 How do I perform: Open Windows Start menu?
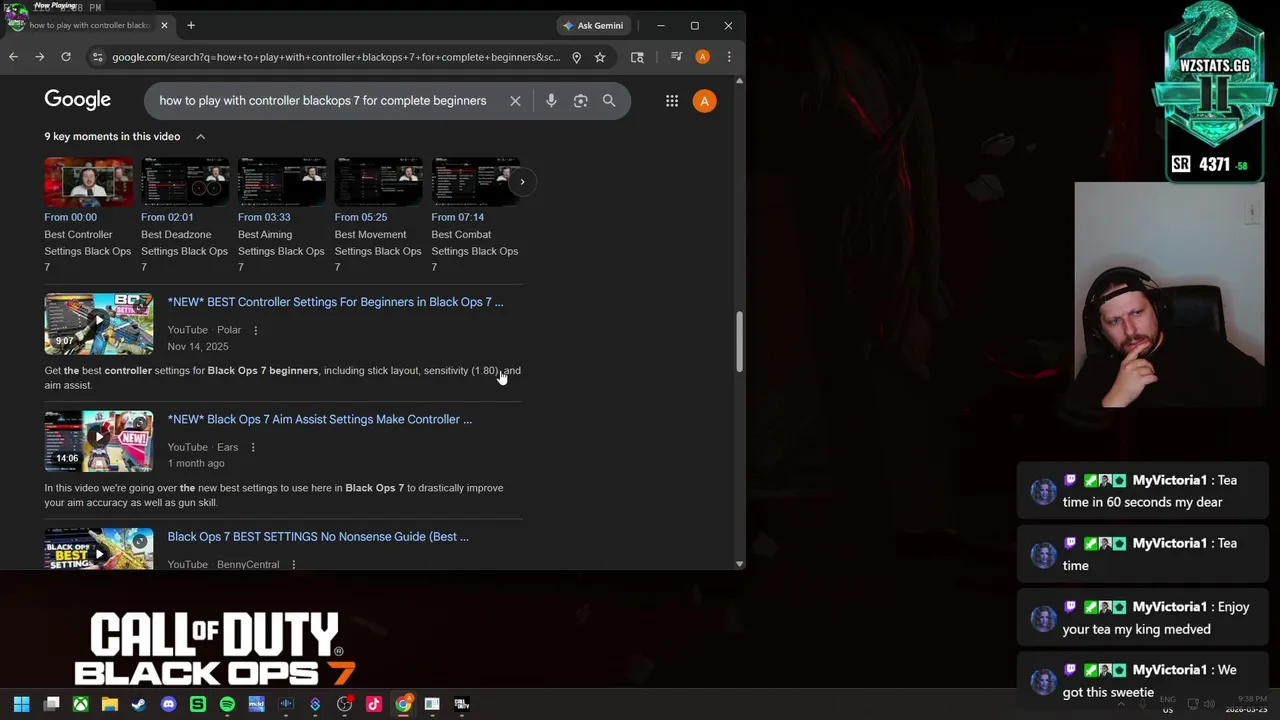click(21, 704)
